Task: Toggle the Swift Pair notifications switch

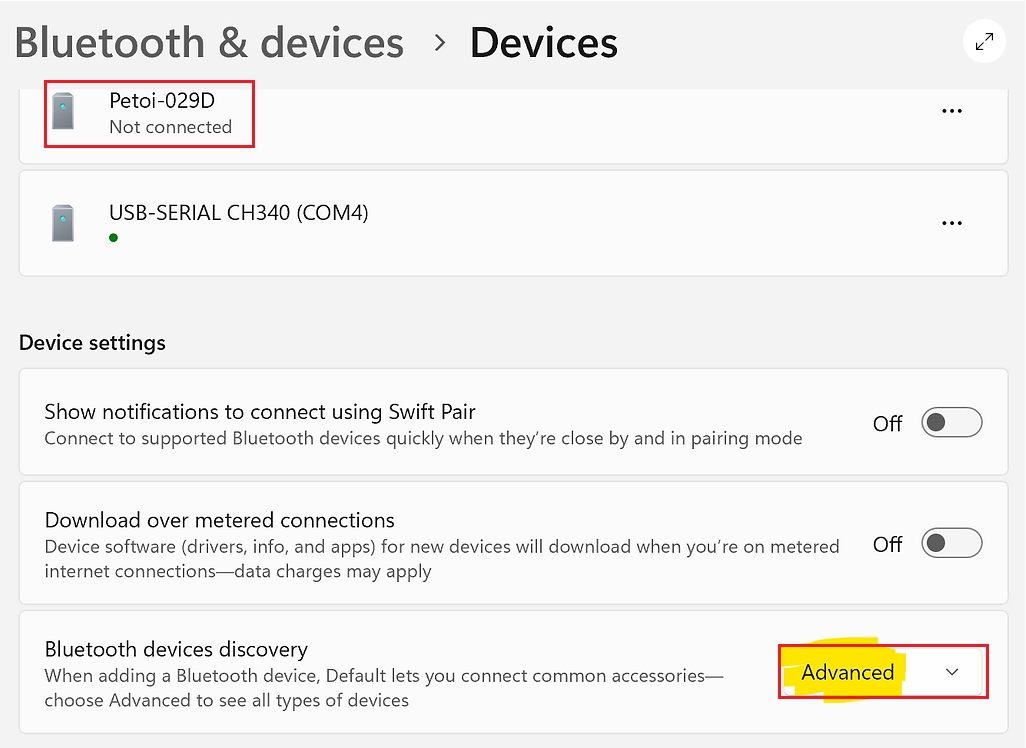Action: pyautogui.click(x=951, y=423)
